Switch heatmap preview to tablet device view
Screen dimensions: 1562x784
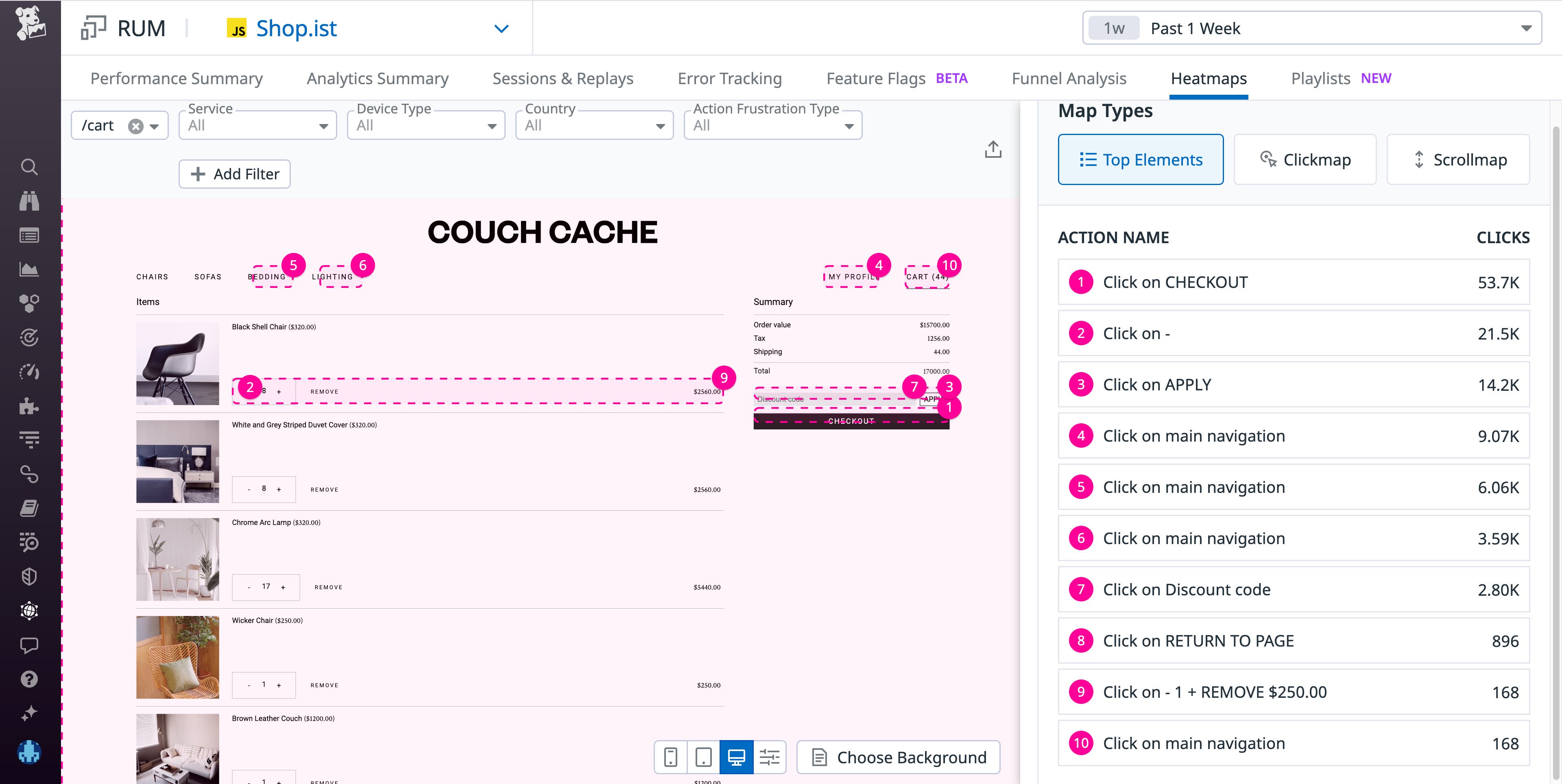tap(703, 757)
